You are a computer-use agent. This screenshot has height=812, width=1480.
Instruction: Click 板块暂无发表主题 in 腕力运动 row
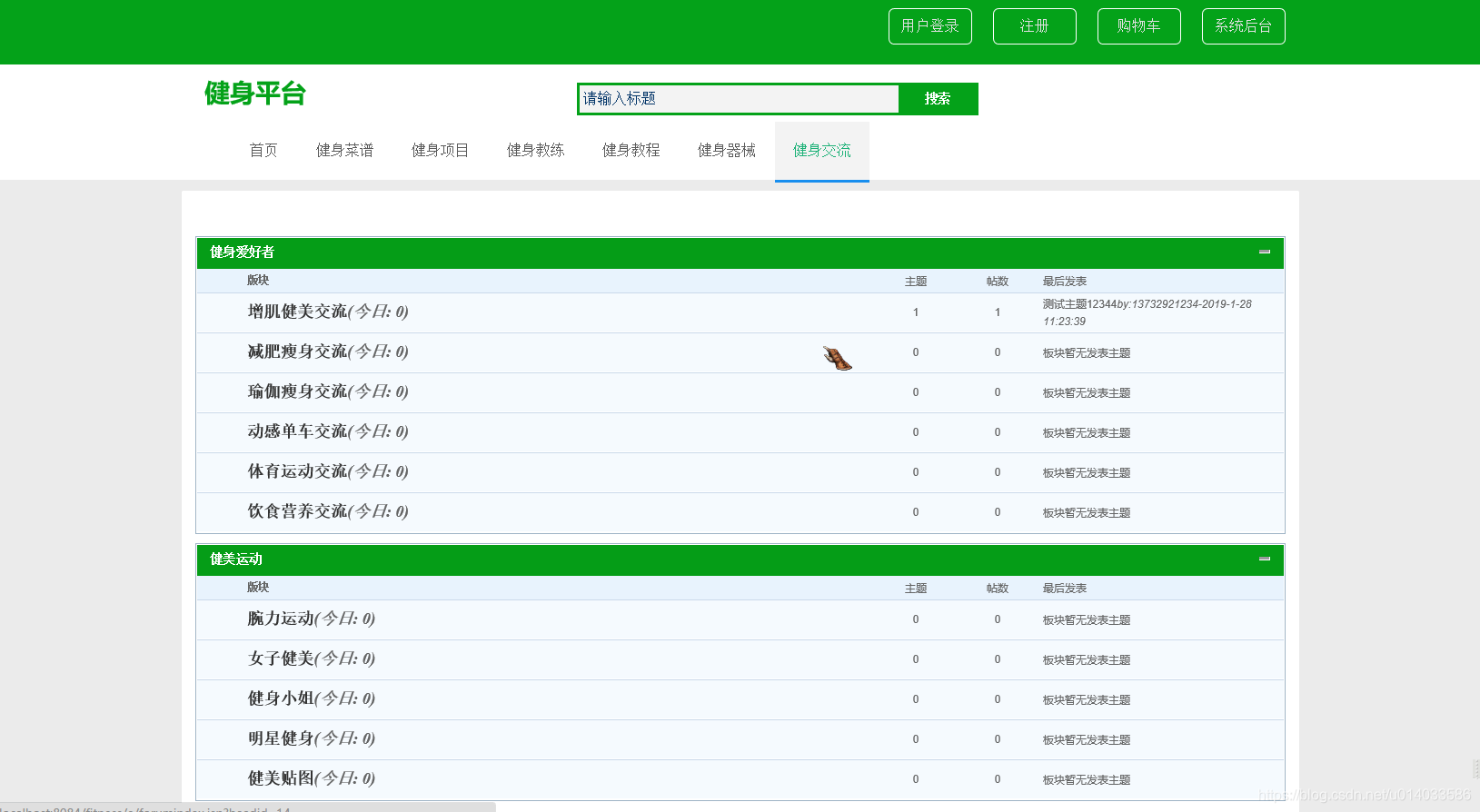click(1087, 620)
